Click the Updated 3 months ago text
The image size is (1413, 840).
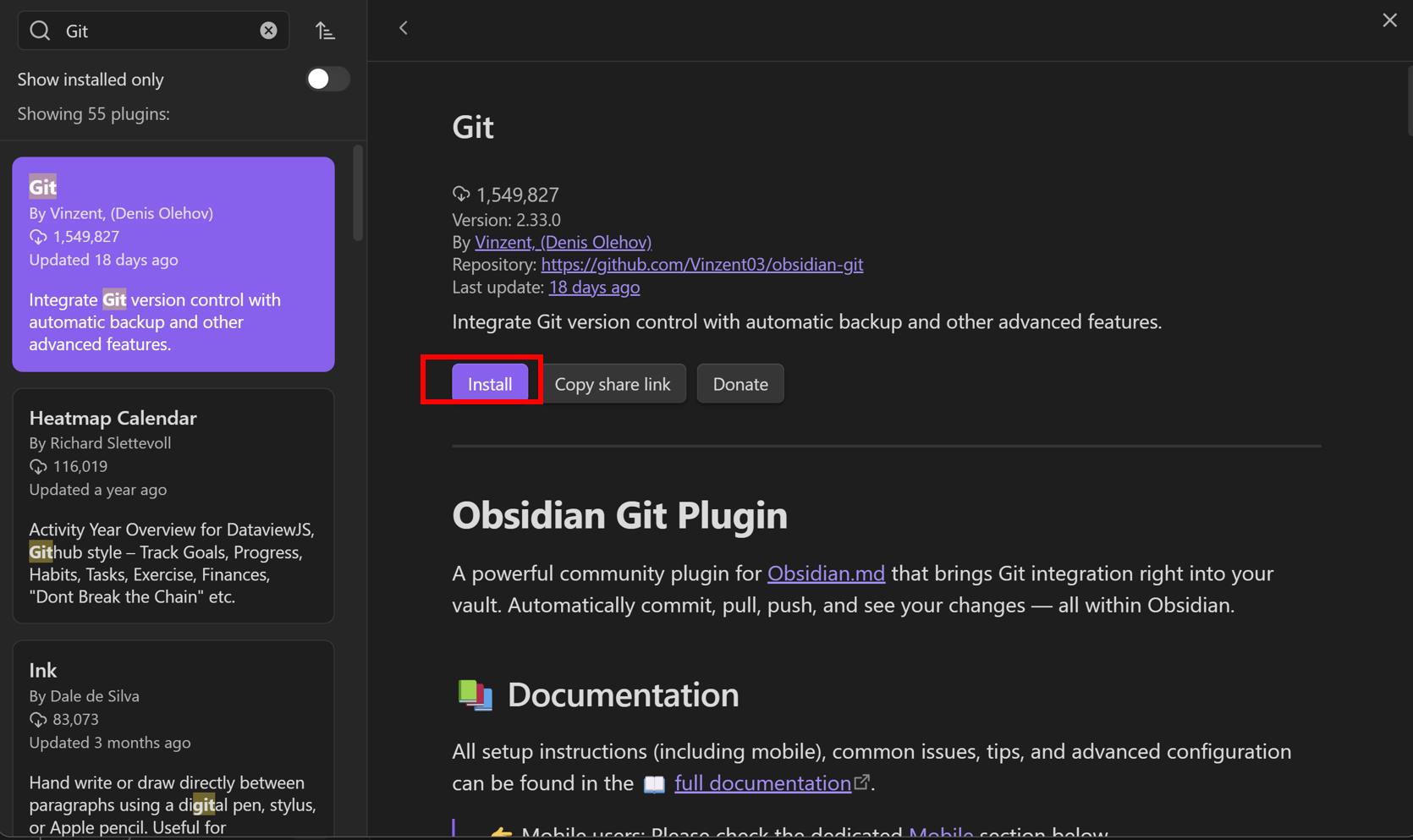click(110, 743)
